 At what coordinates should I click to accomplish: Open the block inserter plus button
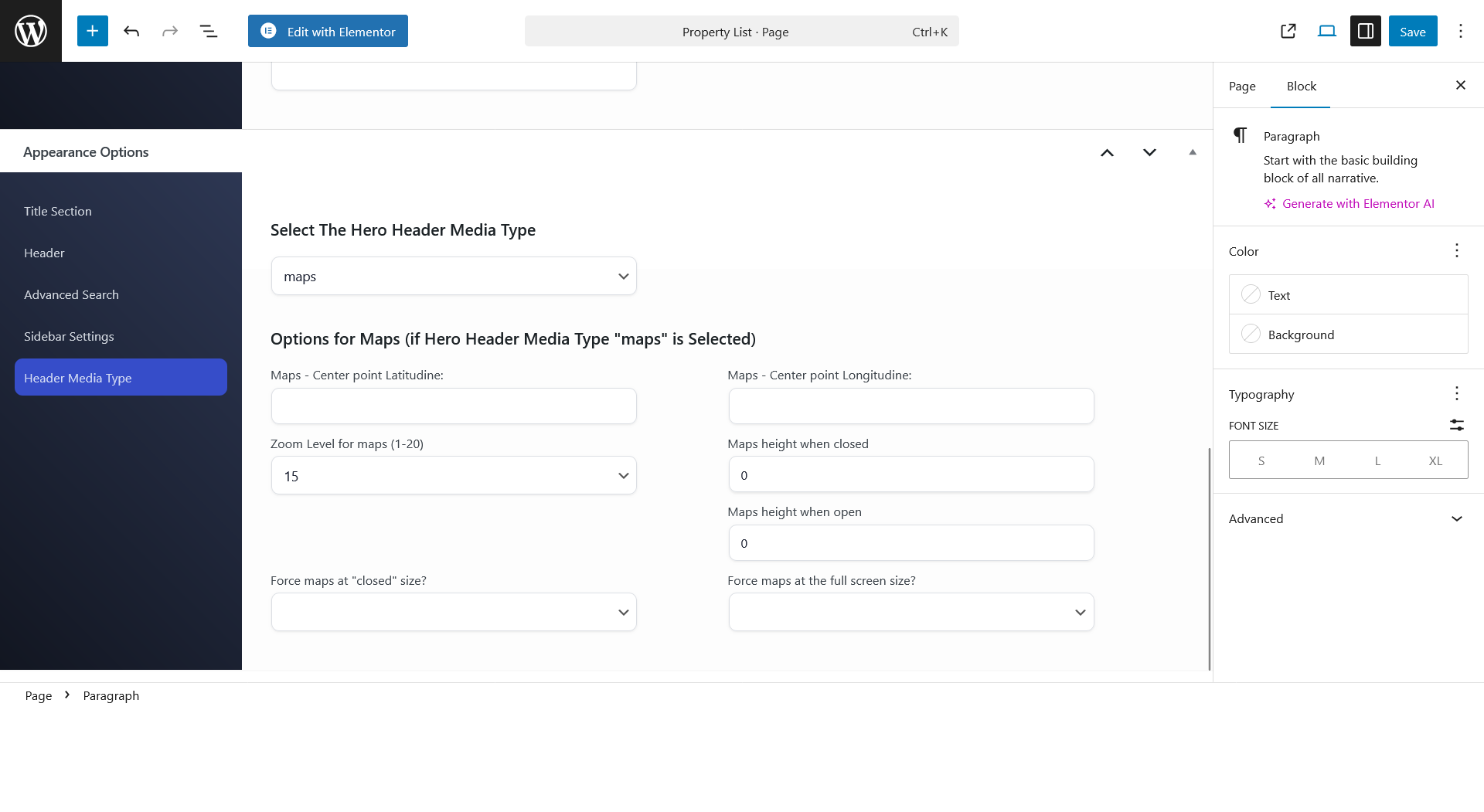[92, 31]
